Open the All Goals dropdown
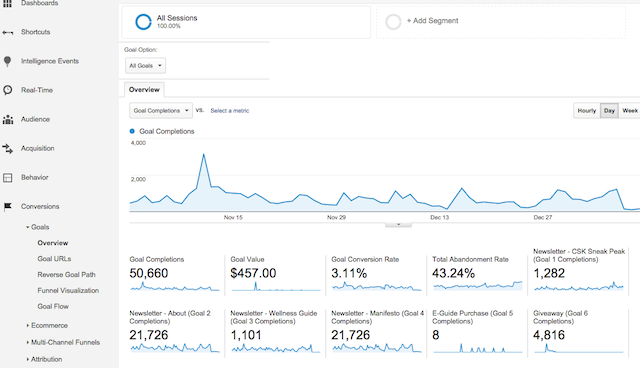Image resolution: width=640 pixels, height=368 pixels. [x=145, y=66]
